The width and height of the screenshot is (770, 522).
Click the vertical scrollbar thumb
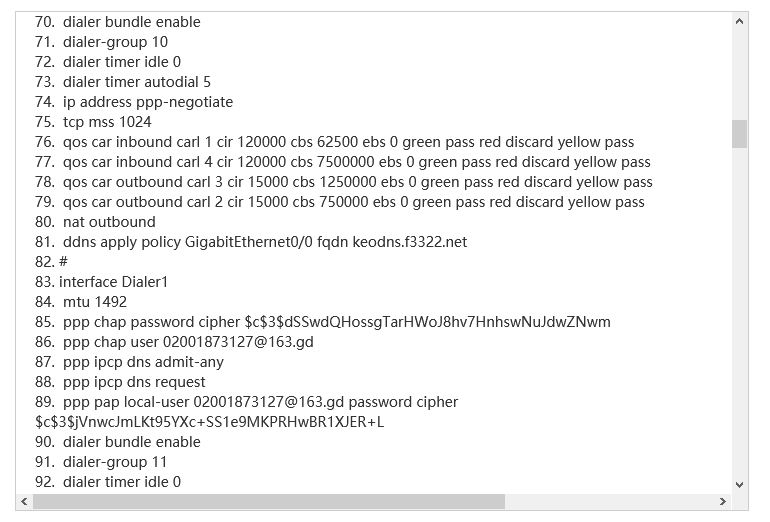[x=740, y=134]
